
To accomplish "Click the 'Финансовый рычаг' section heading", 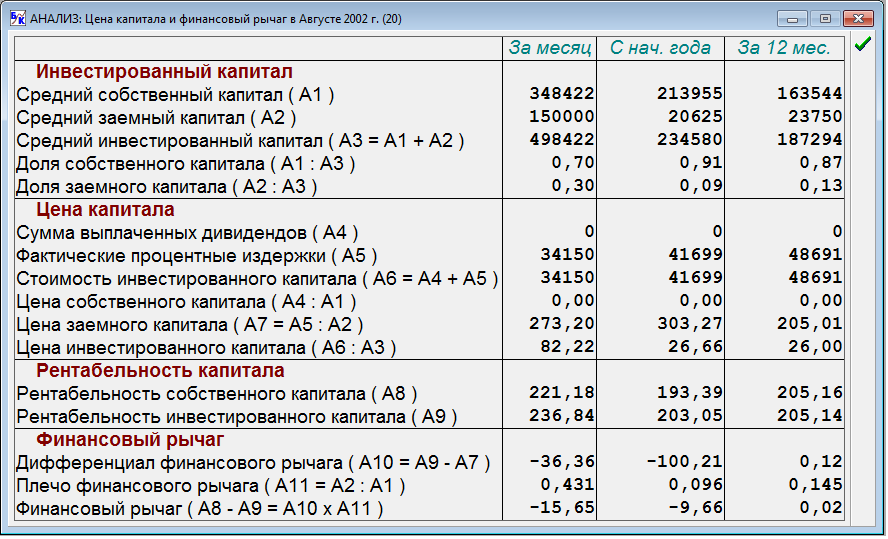I will (130, 440).
